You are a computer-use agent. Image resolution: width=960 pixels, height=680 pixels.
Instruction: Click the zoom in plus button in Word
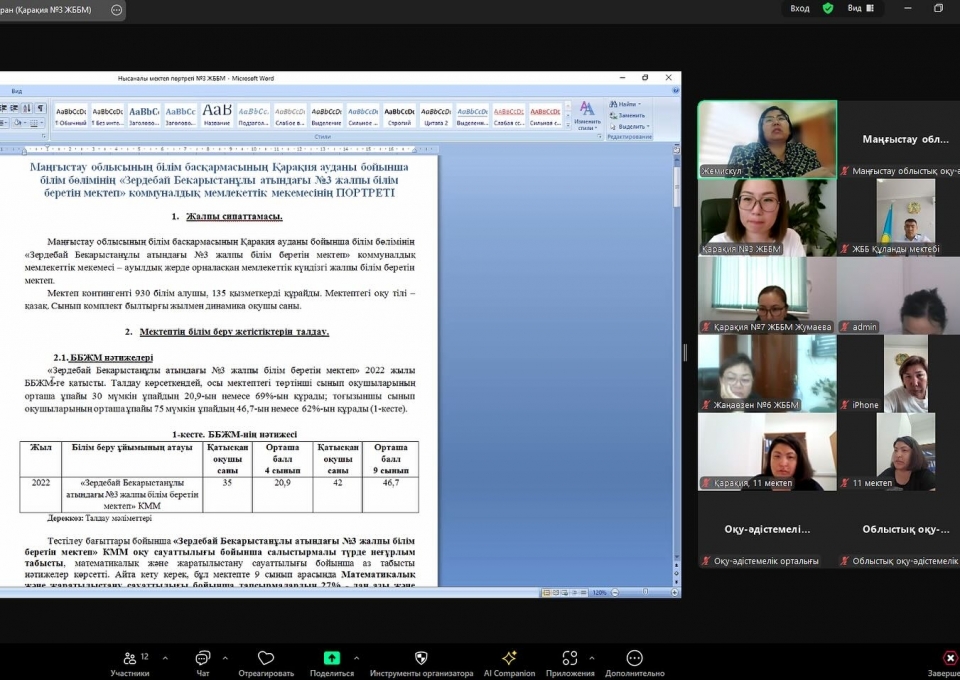pos(674,592)
